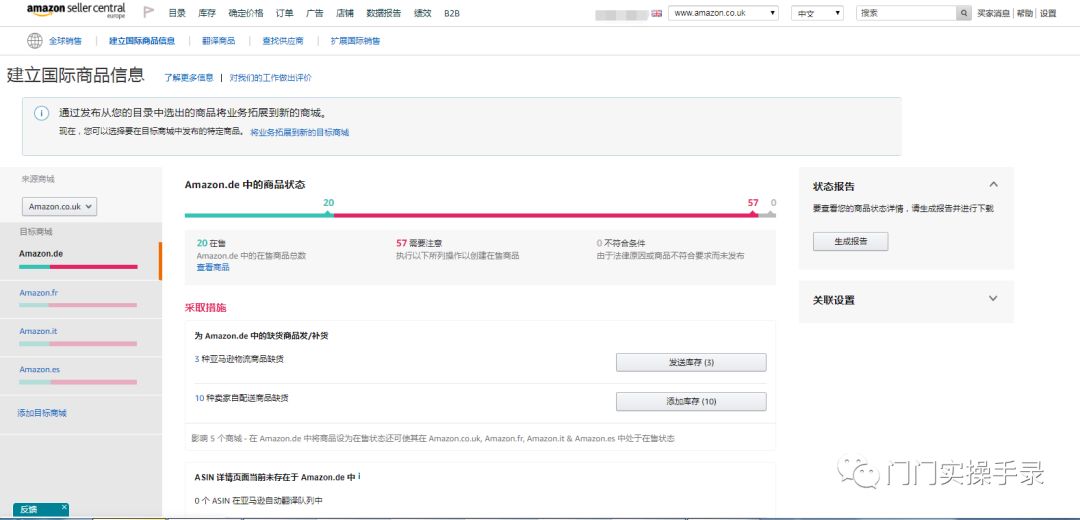Click the flag icon beside the logo
This screenshot has width=1080, height=520.
[x=148, y=12]
